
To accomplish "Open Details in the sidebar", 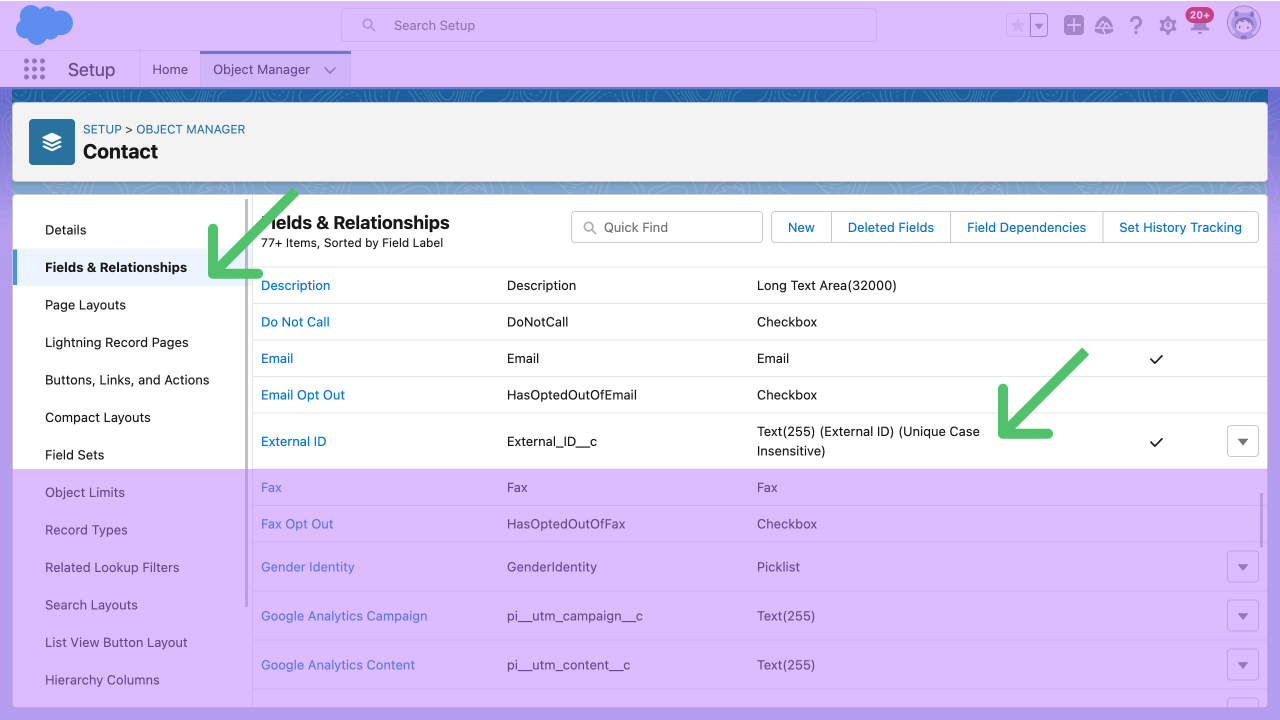I will (66, 230).
